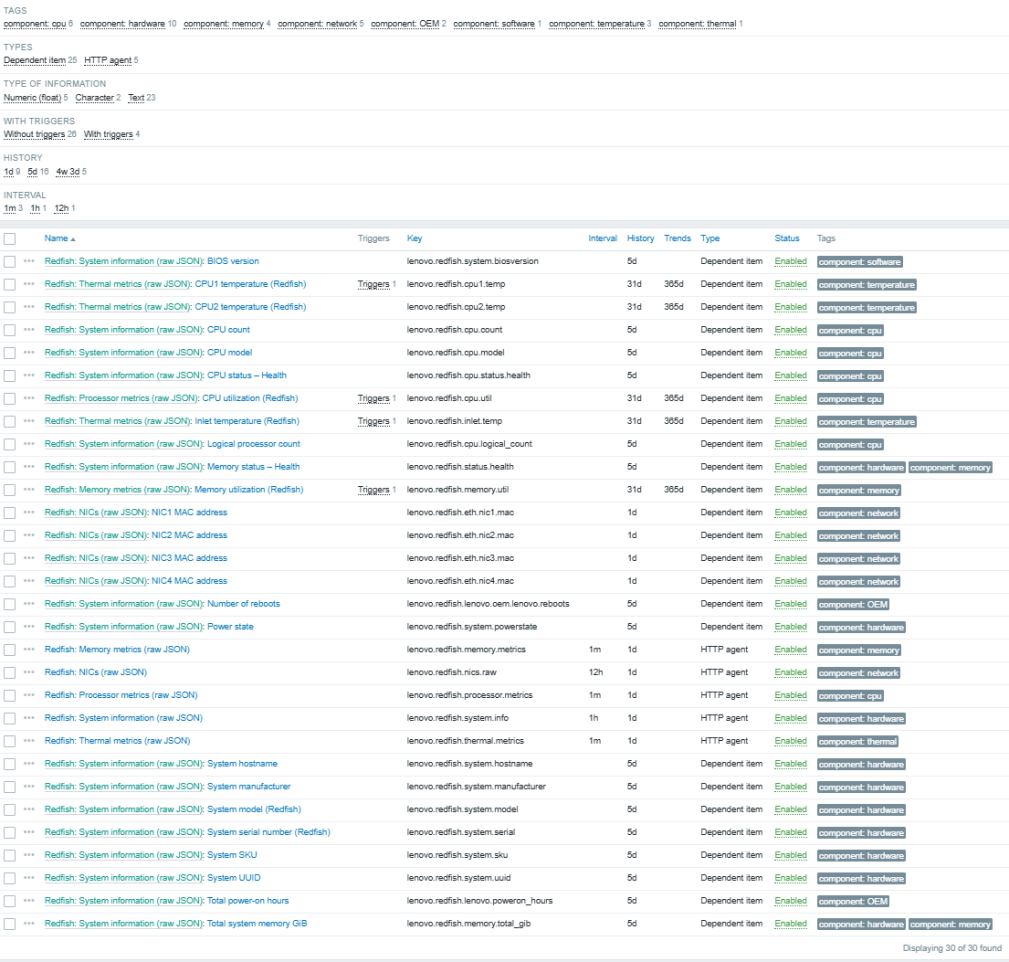Toggle Enabled status for BIOS version item
The height and width of the screenshot is (962, 1009).
coord(790,261)
